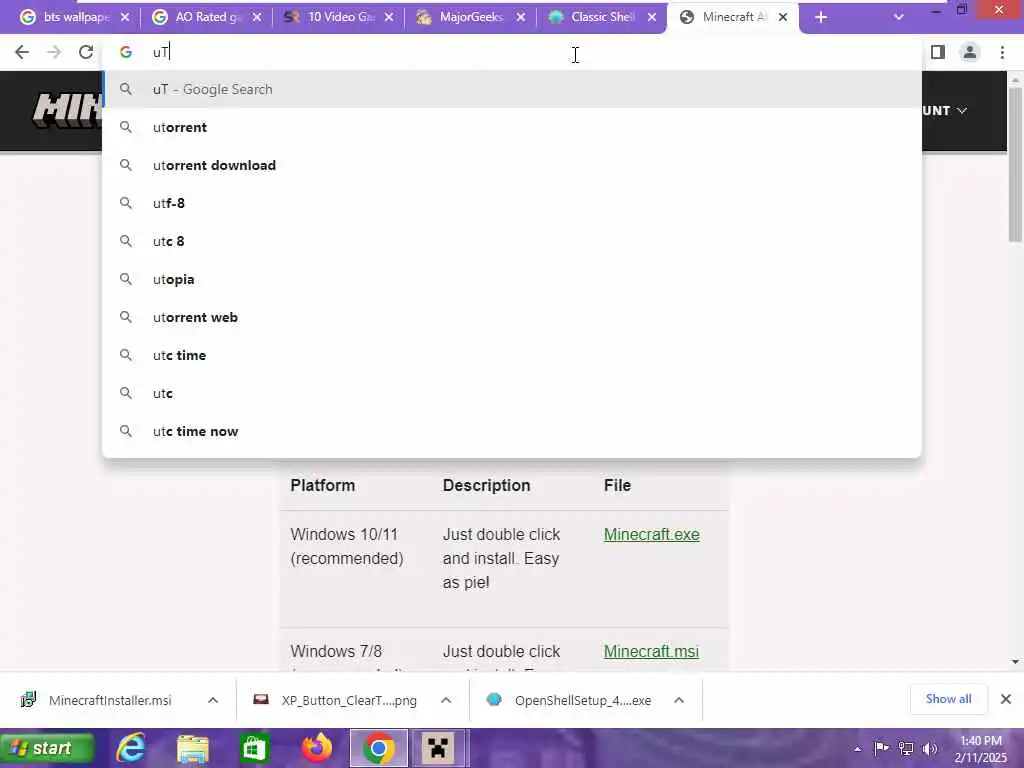Screen dimensions: 1024x768
Task: Open a new tab with plus button
Action: pos(821,18)
